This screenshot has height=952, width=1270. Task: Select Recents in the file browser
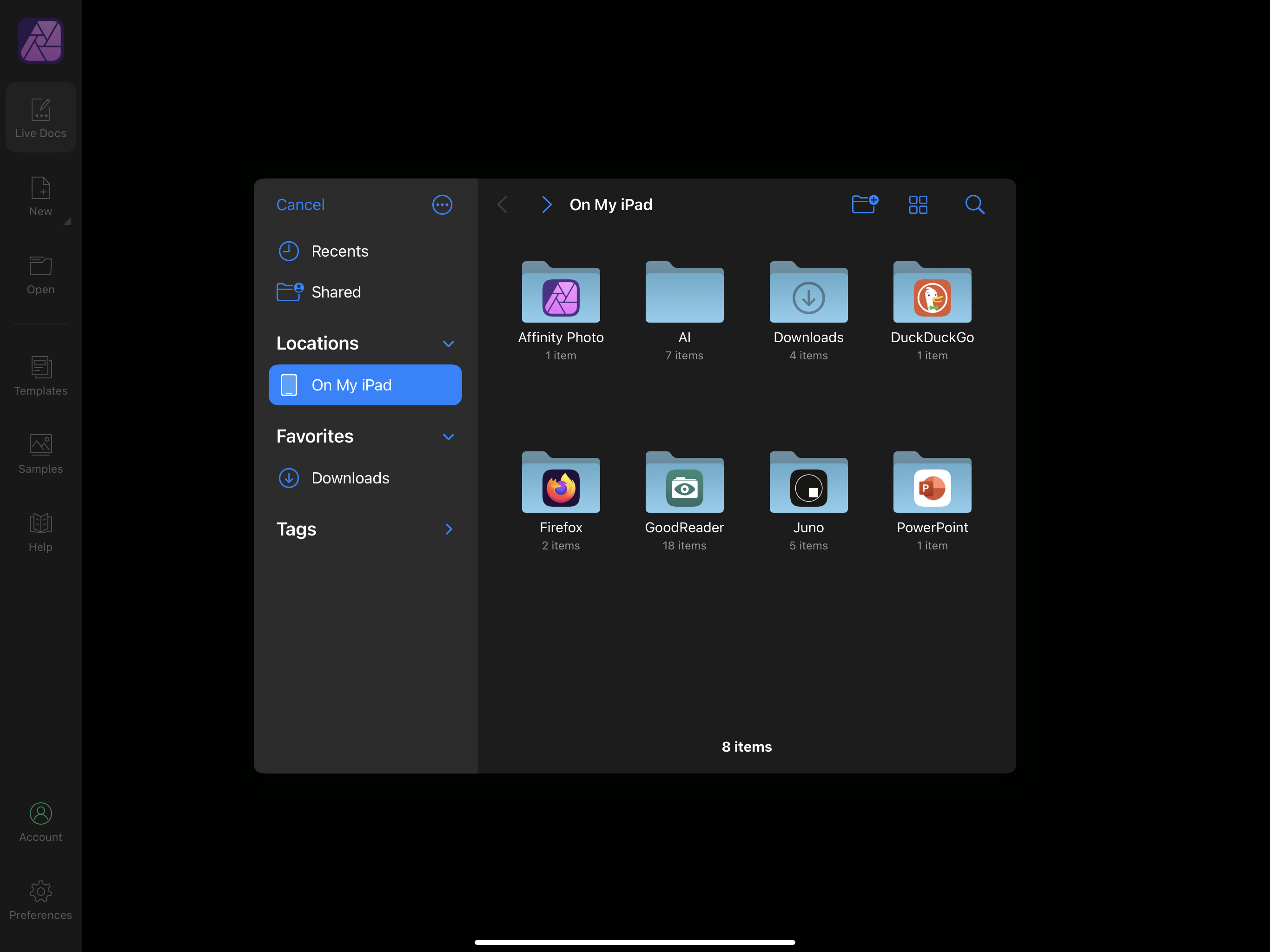(365, 251)
